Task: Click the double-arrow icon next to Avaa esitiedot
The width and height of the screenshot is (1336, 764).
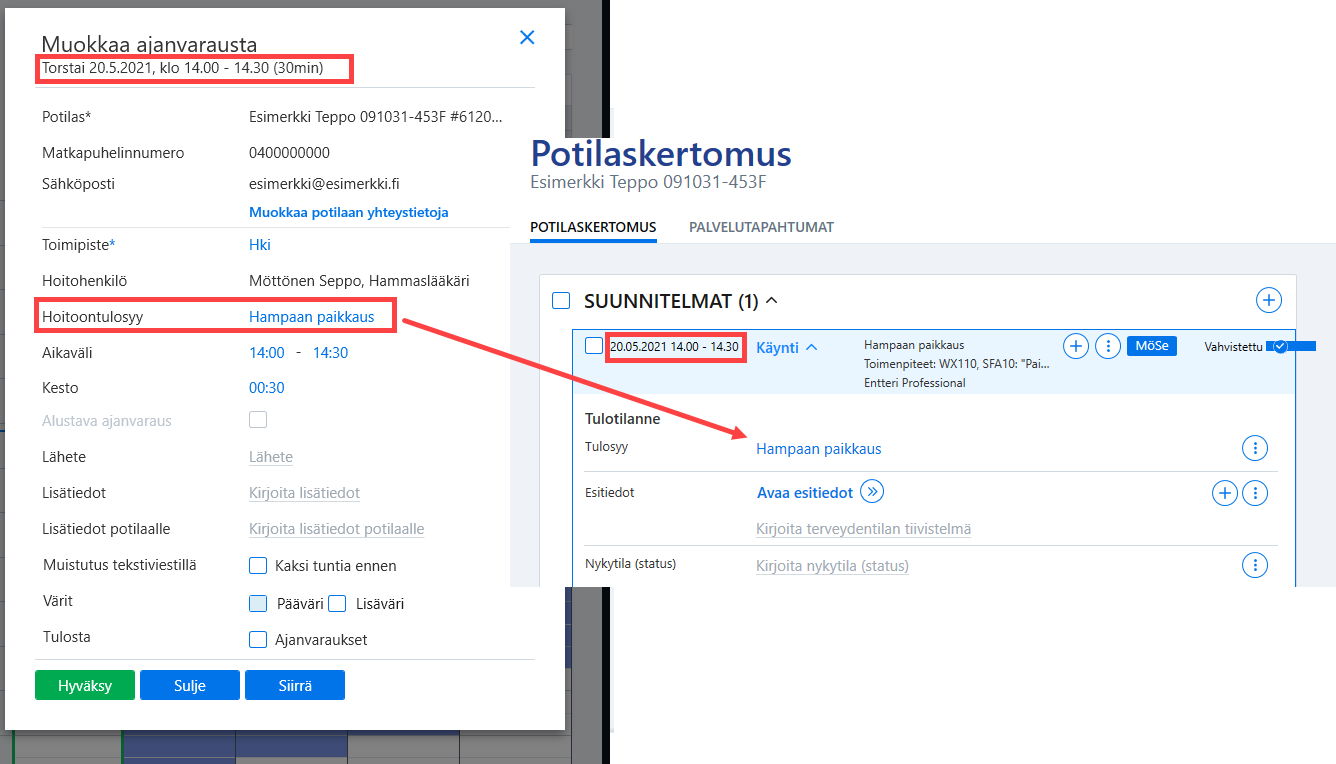Action: [x=872, y=491]
